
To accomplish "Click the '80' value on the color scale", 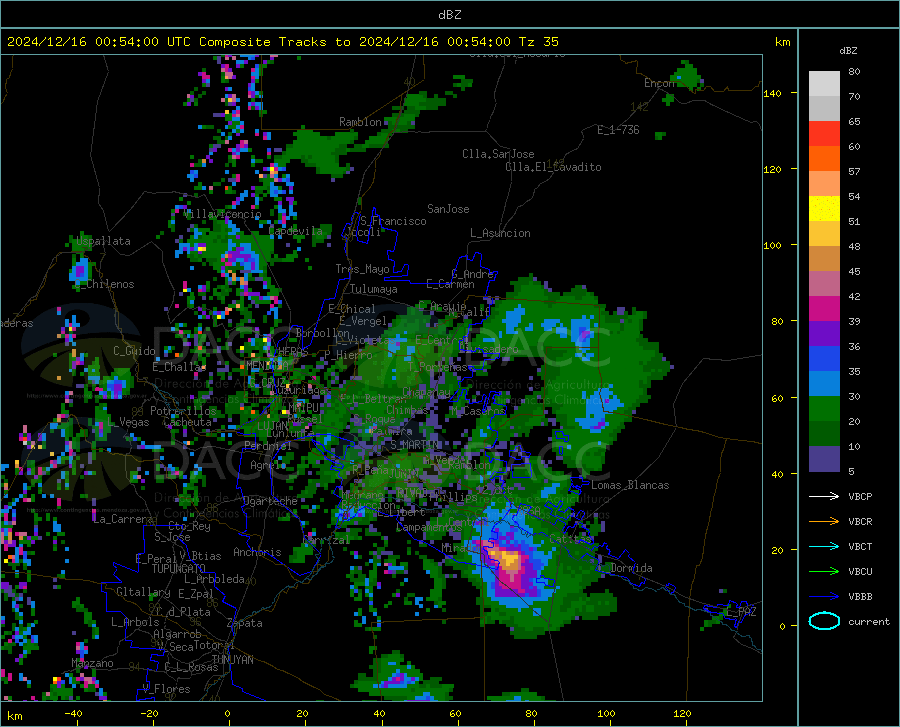I will [x=854, y=72].
